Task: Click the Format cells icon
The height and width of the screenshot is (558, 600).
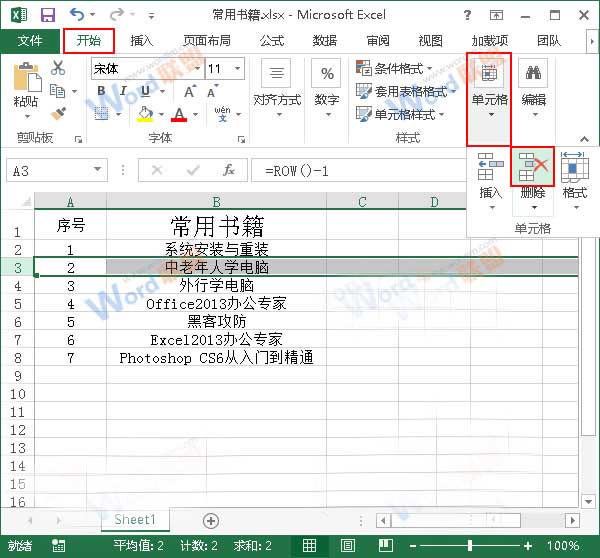Action: (x=574, y=168)
